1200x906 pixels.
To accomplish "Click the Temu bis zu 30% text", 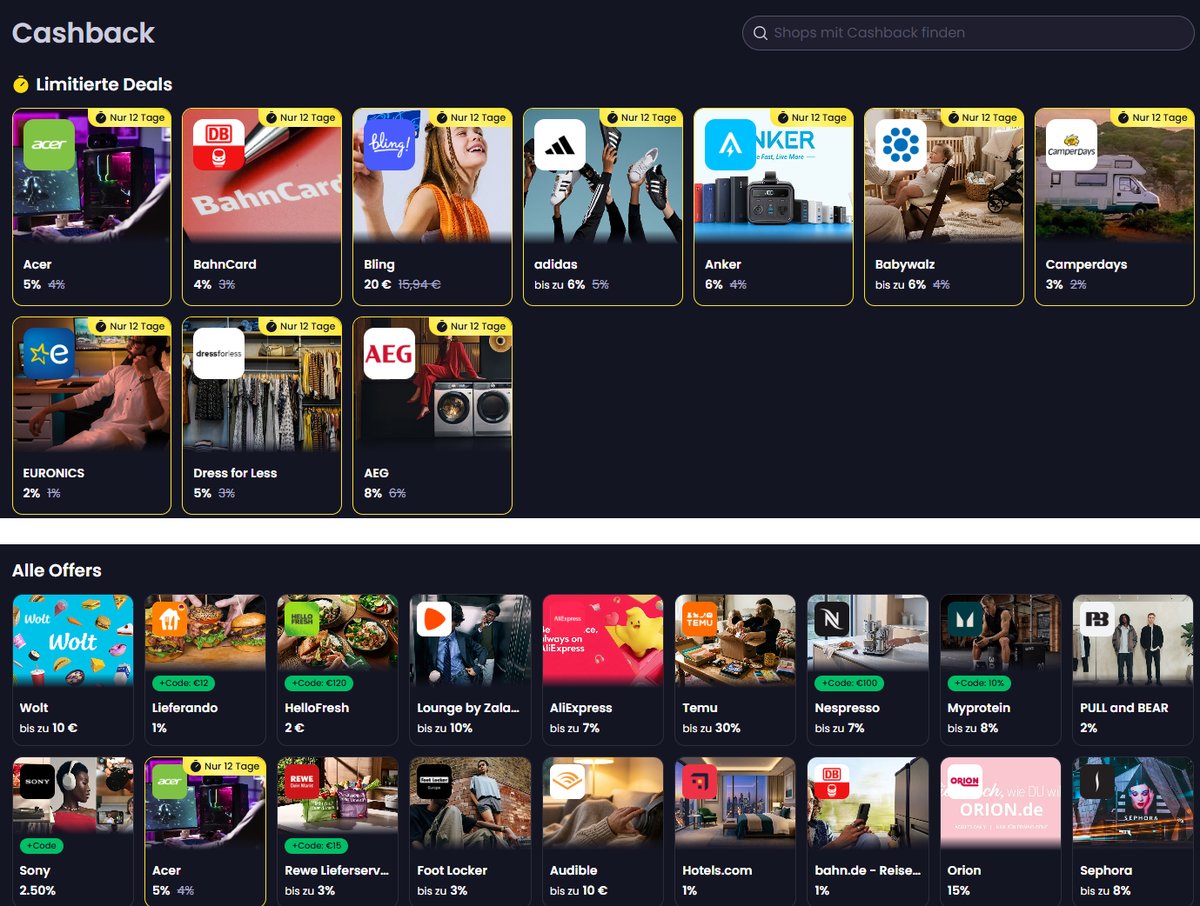I will pyautogui.click(x=711, y=728).
